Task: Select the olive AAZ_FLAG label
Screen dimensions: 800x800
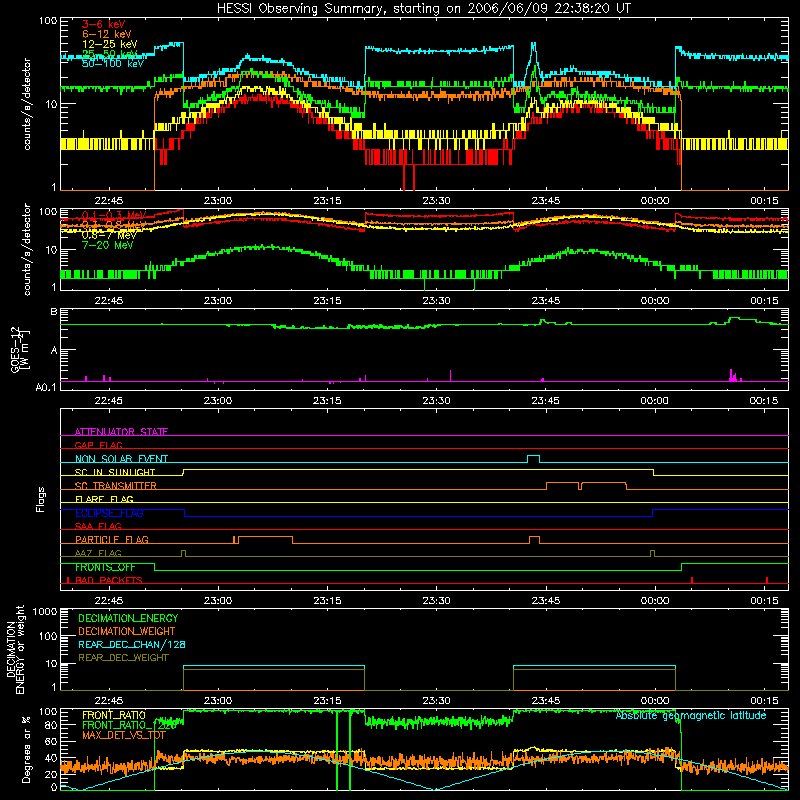Action: tap(98, 553)
